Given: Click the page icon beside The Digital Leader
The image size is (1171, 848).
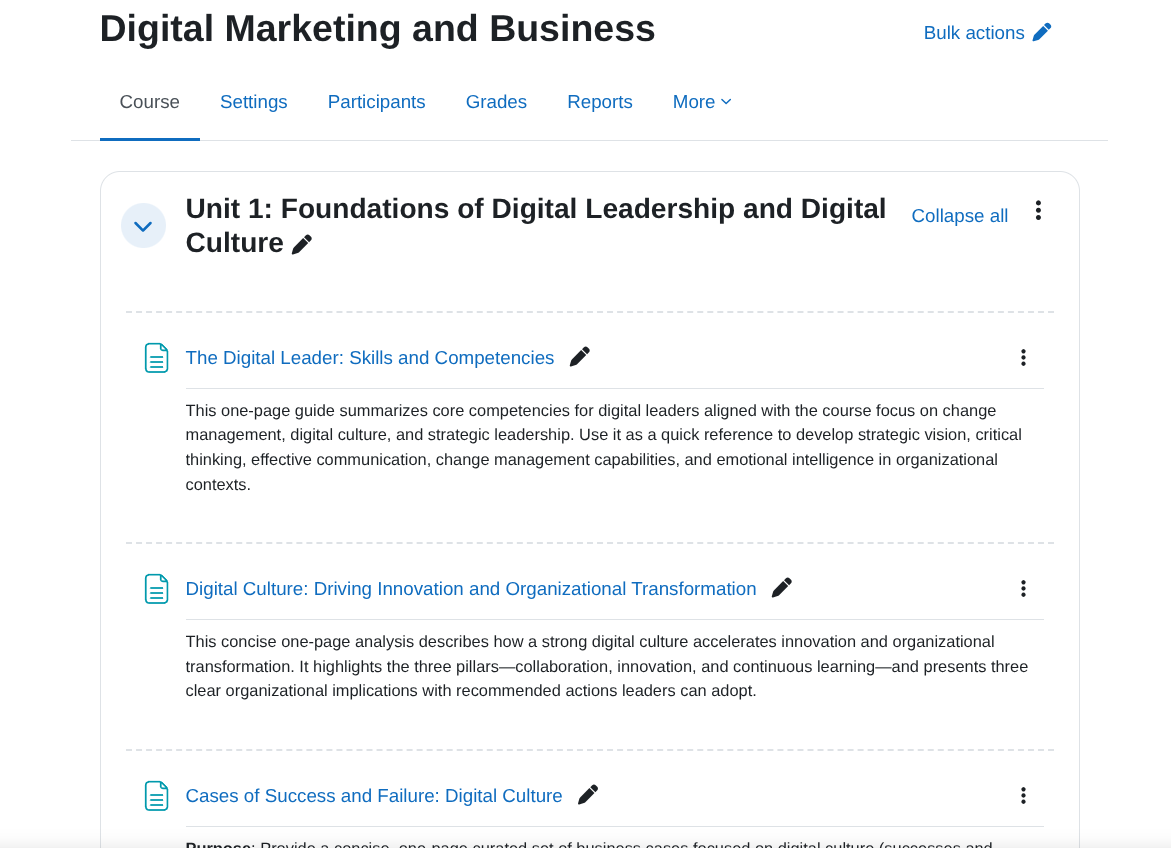Looking at the screenshot, I should coord(156,357).
